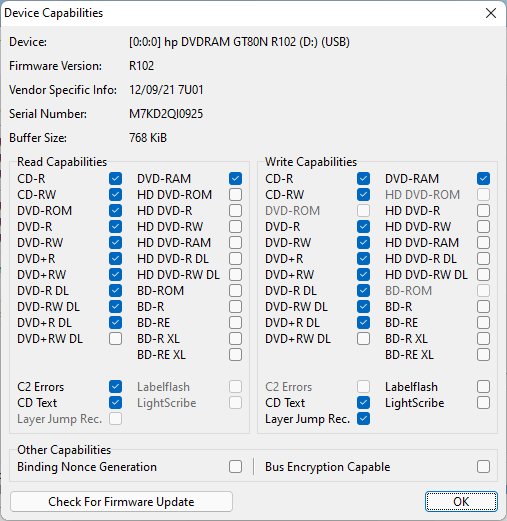
Task: Toggle Read DVD+R DL checkbox
Action: [x=115, y=322]
